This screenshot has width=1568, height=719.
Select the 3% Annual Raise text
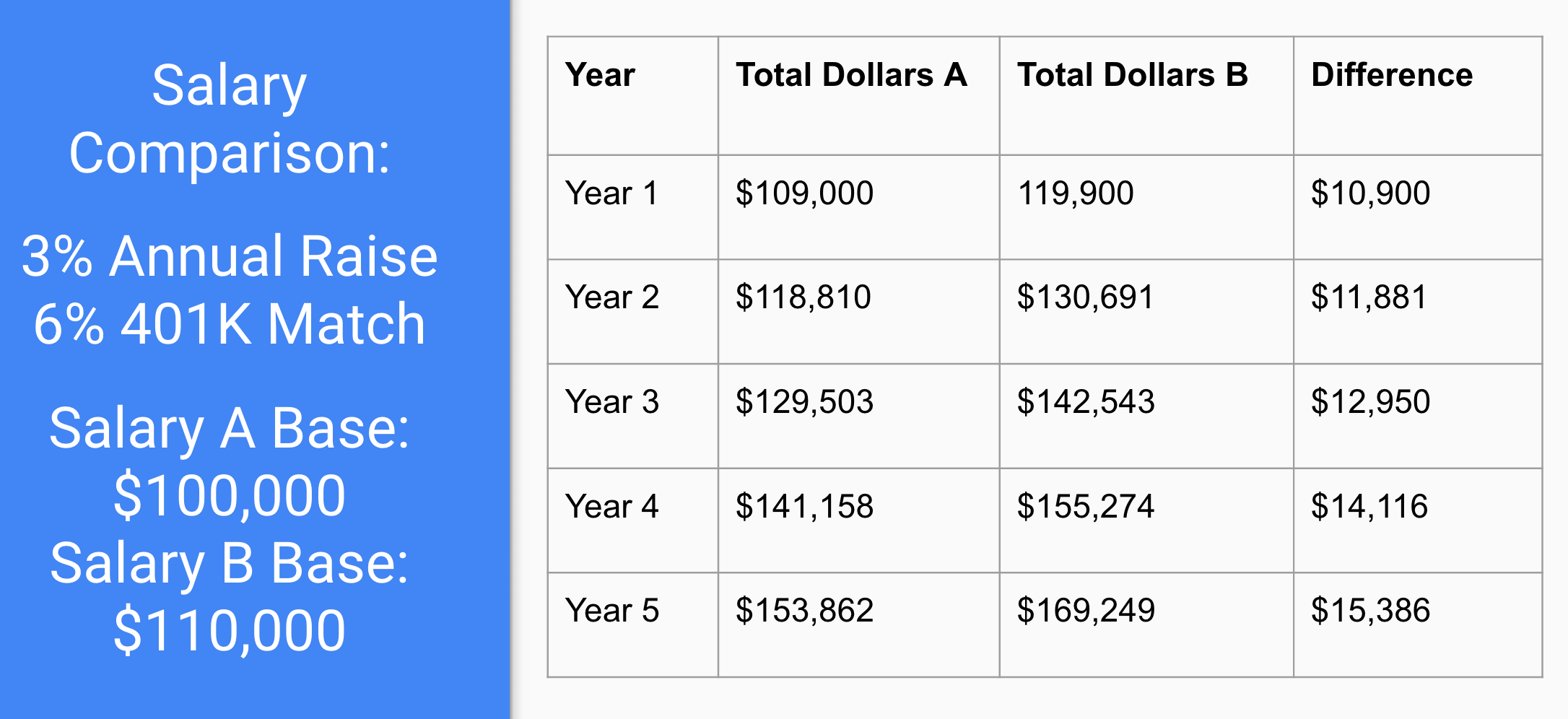point(230,256)
